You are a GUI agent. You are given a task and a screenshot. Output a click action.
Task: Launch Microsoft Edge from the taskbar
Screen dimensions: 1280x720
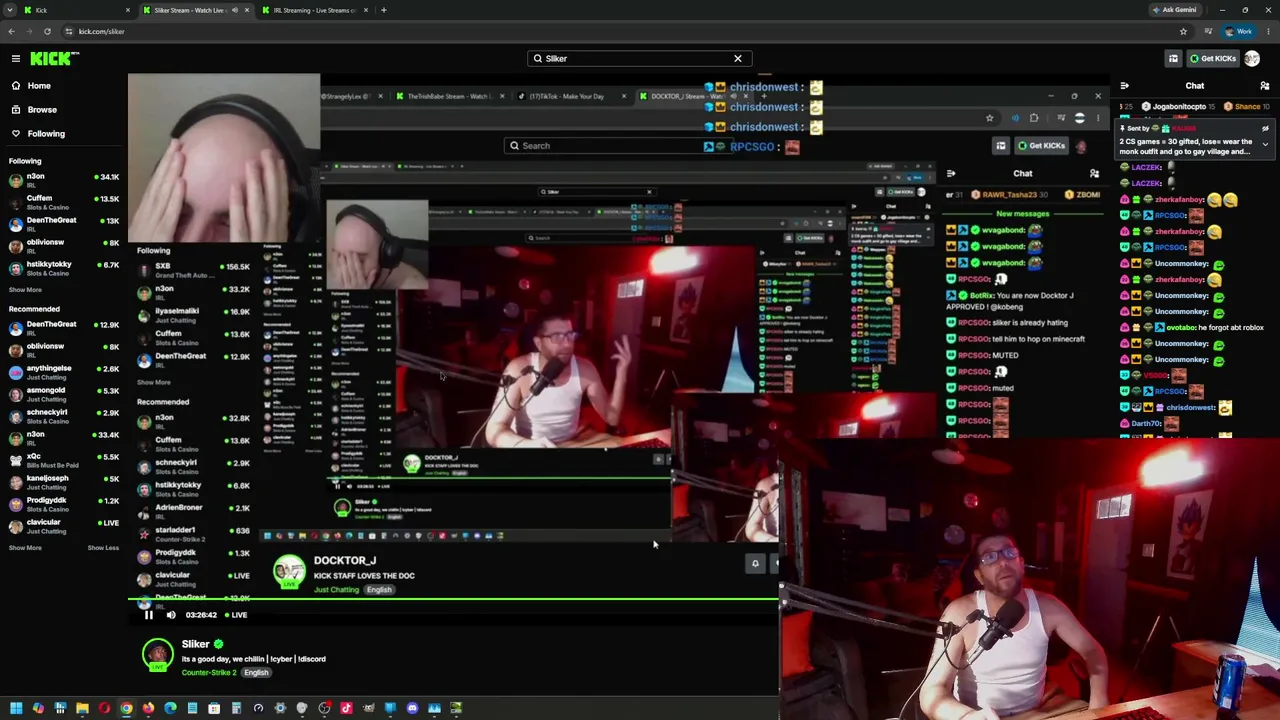pos(170,708)
